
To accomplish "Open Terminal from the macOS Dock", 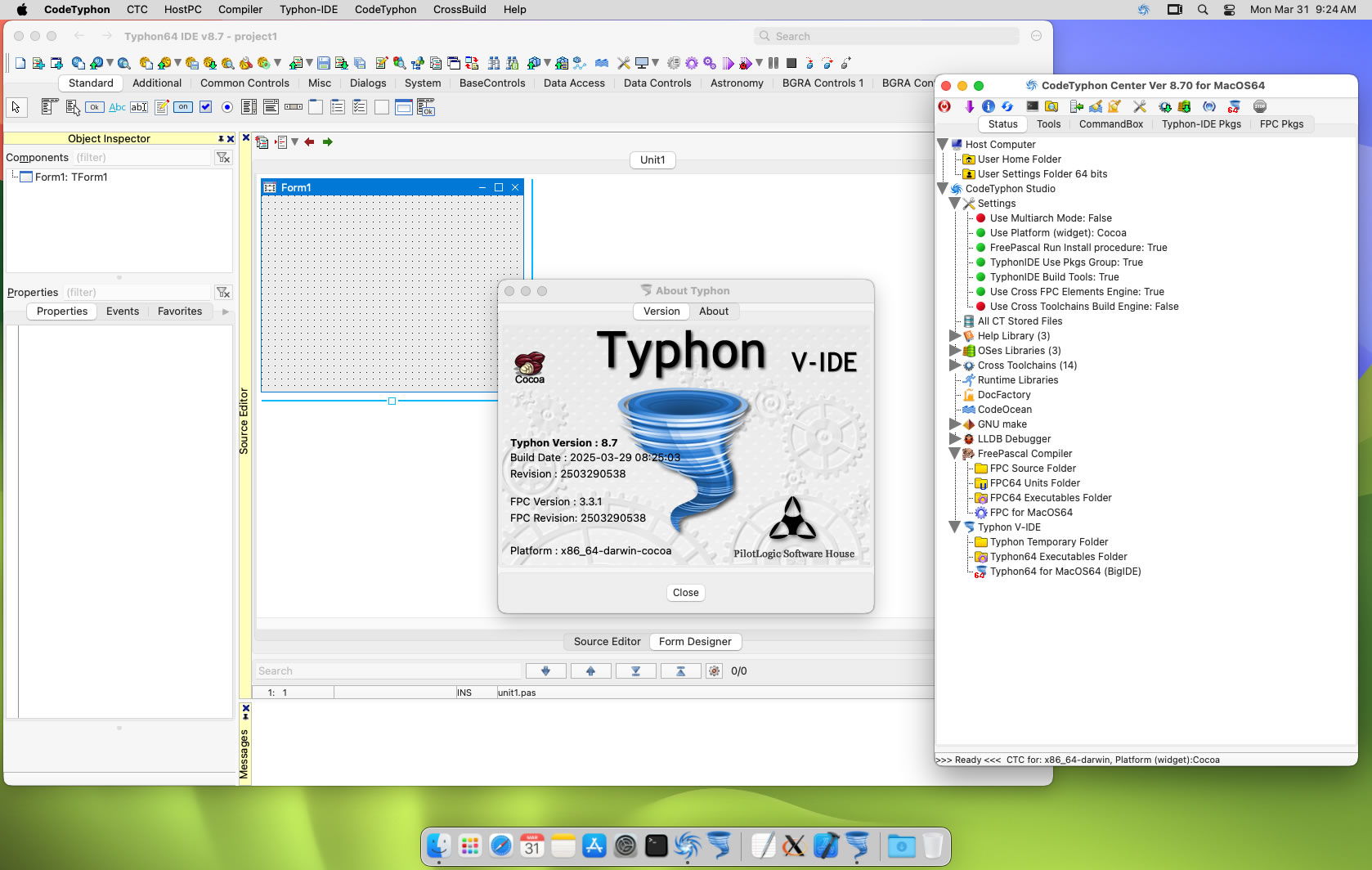I will [x=657, y=846].
